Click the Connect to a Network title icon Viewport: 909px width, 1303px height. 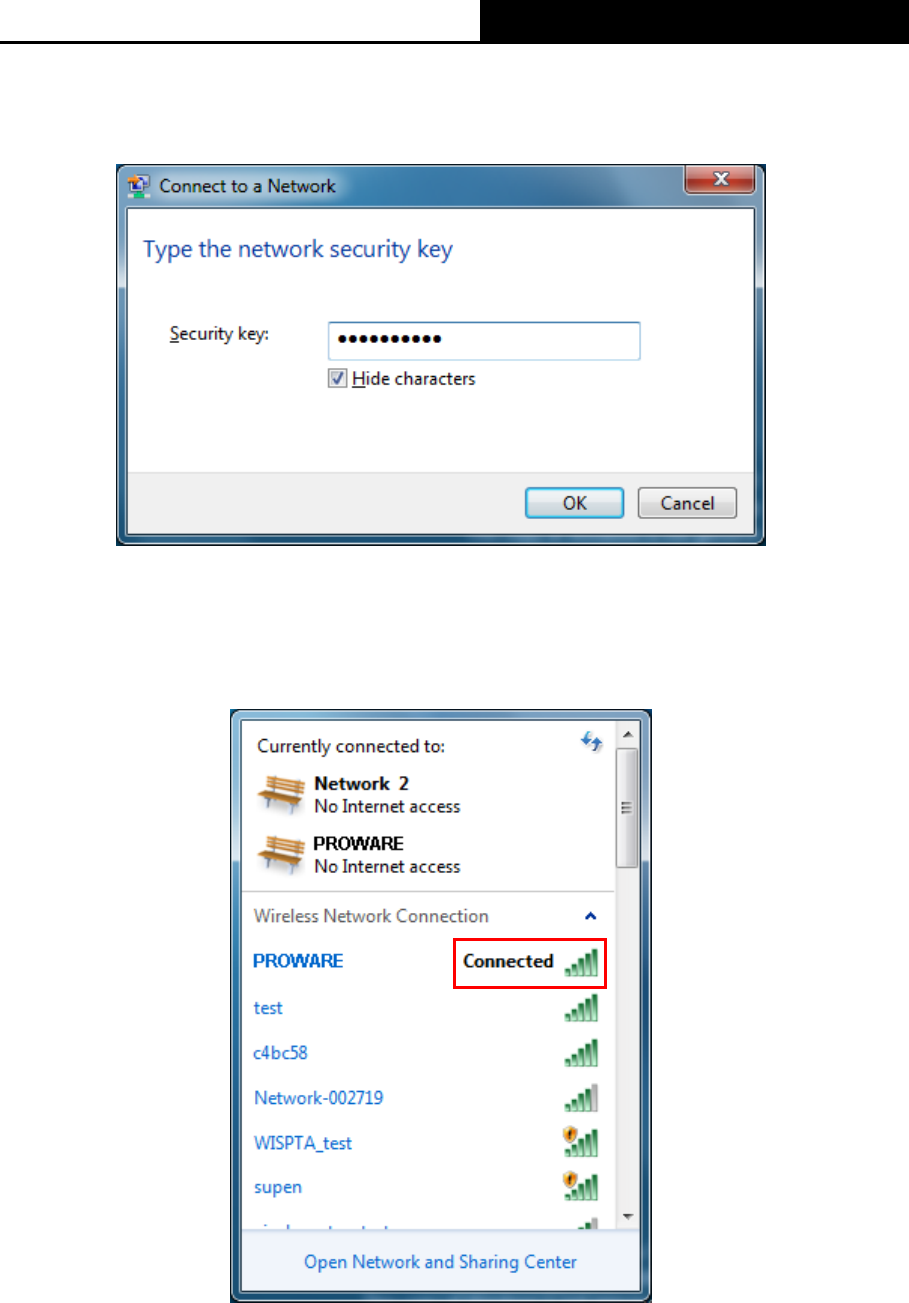[x=142, y=185]
